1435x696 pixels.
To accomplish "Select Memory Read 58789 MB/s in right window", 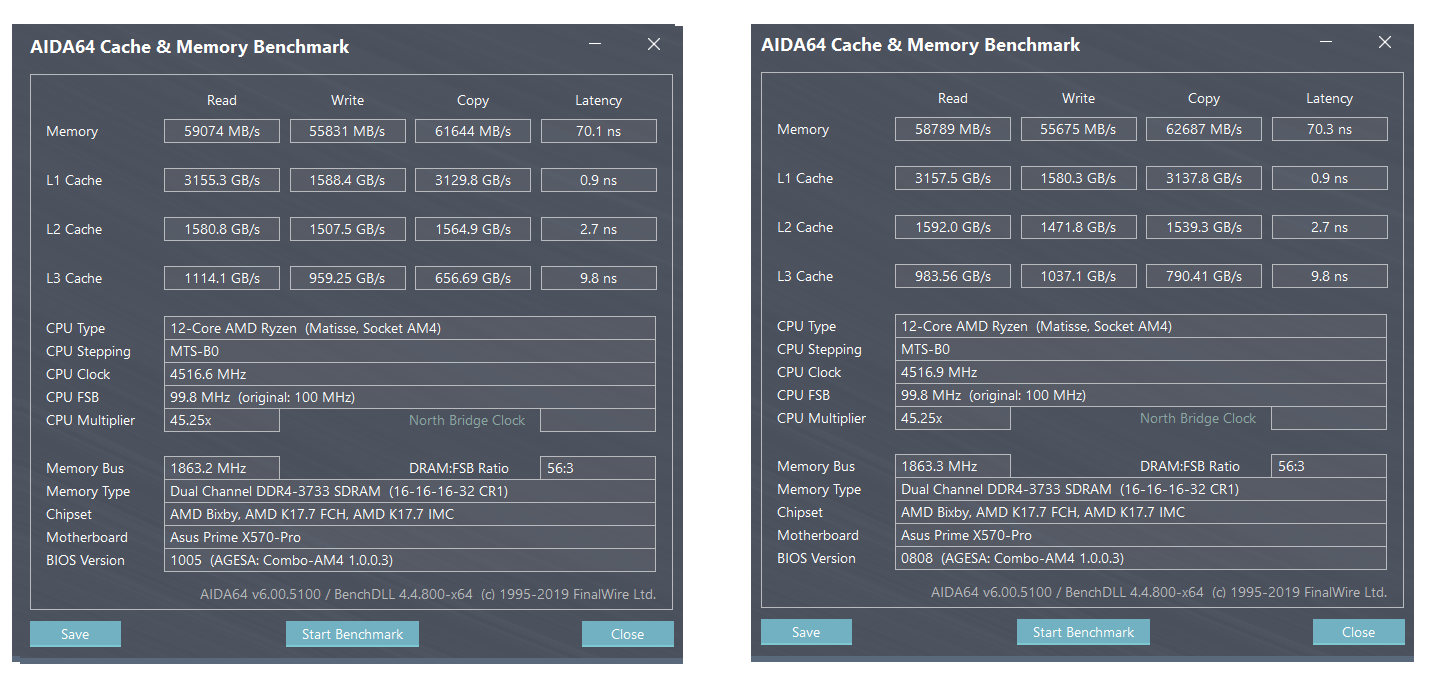I will (953, 129).
